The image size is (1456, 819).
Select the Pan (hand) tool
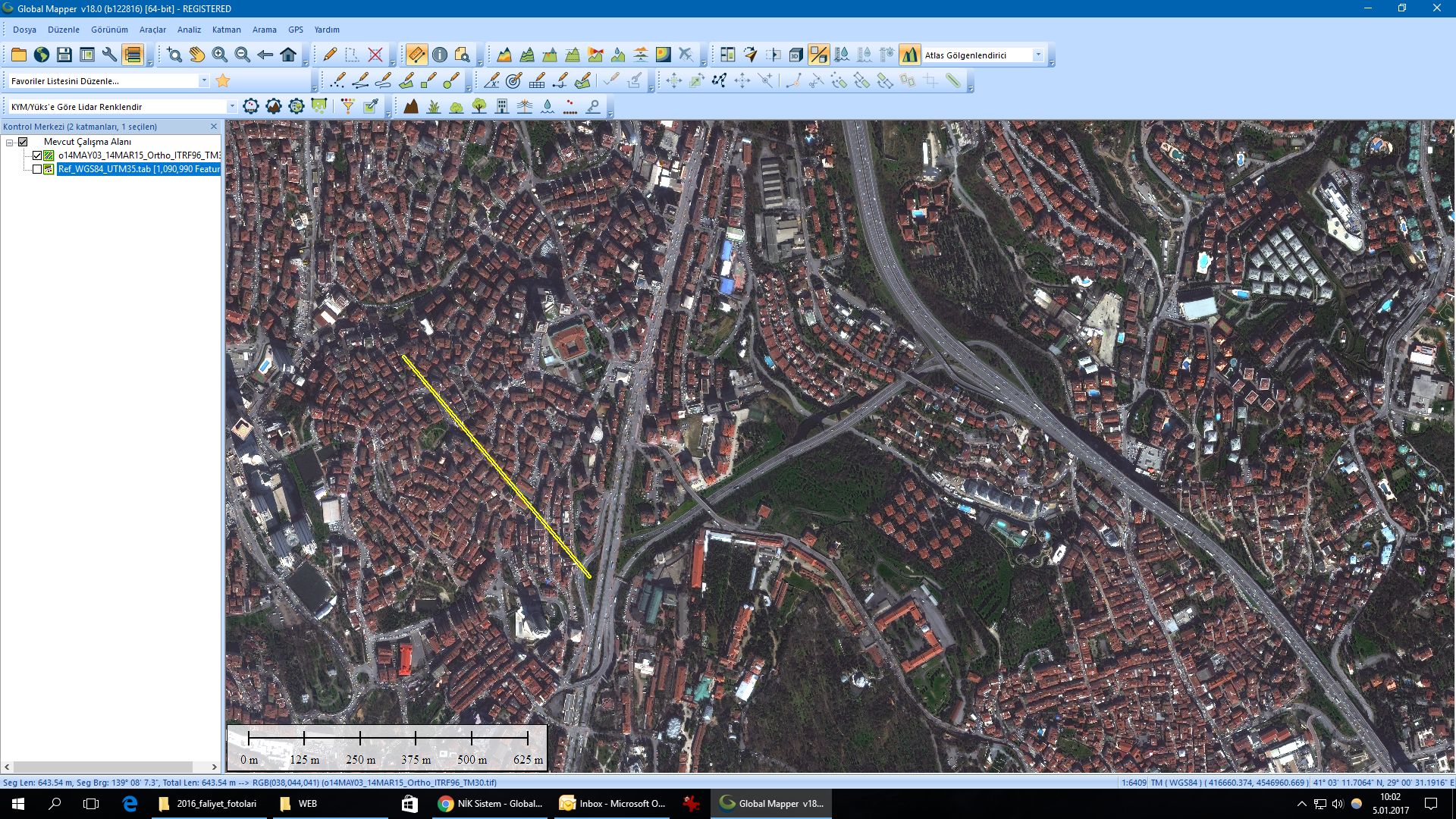pos(197,55)
